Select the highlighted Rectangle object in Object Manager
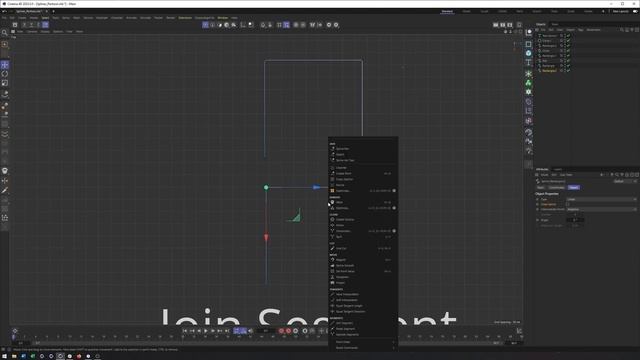 point(549,71)
